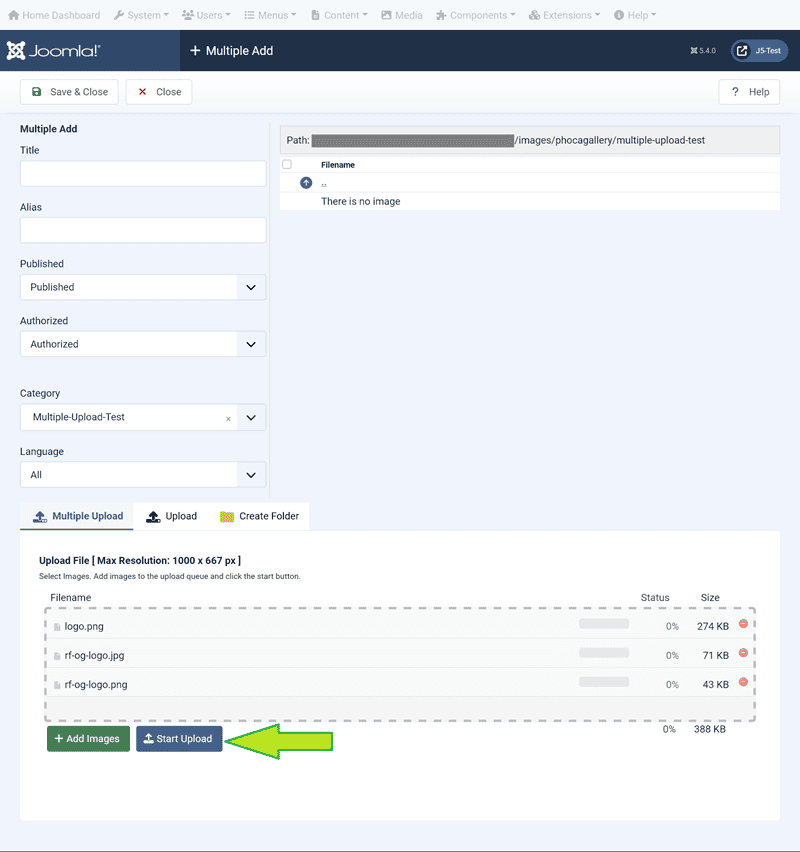Viewport: 800px width, 852px height.
Task: Click the logo.png upload progress bar
Action: 604,624
